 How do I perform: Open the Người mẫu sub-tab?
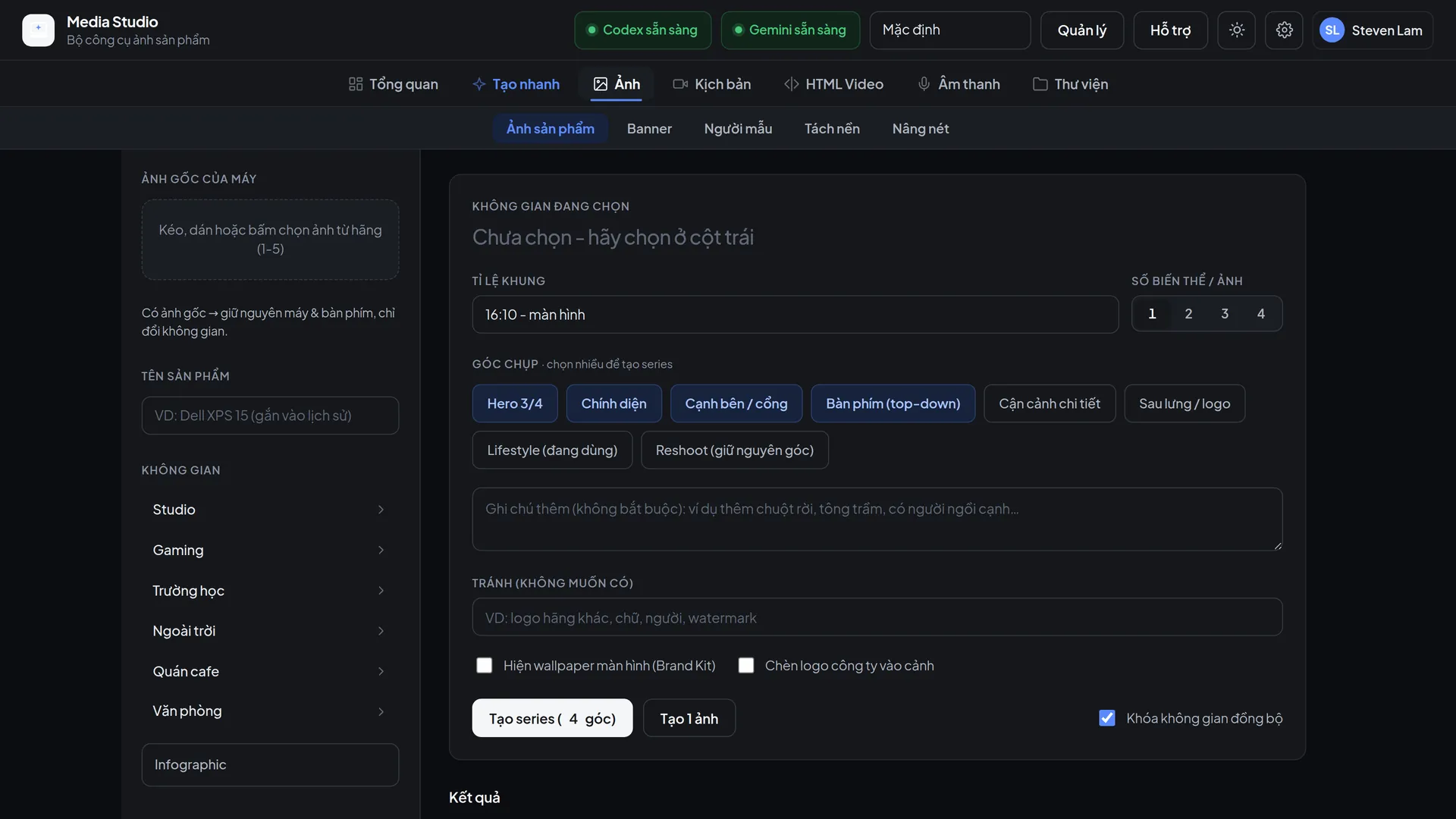[738, 129]
